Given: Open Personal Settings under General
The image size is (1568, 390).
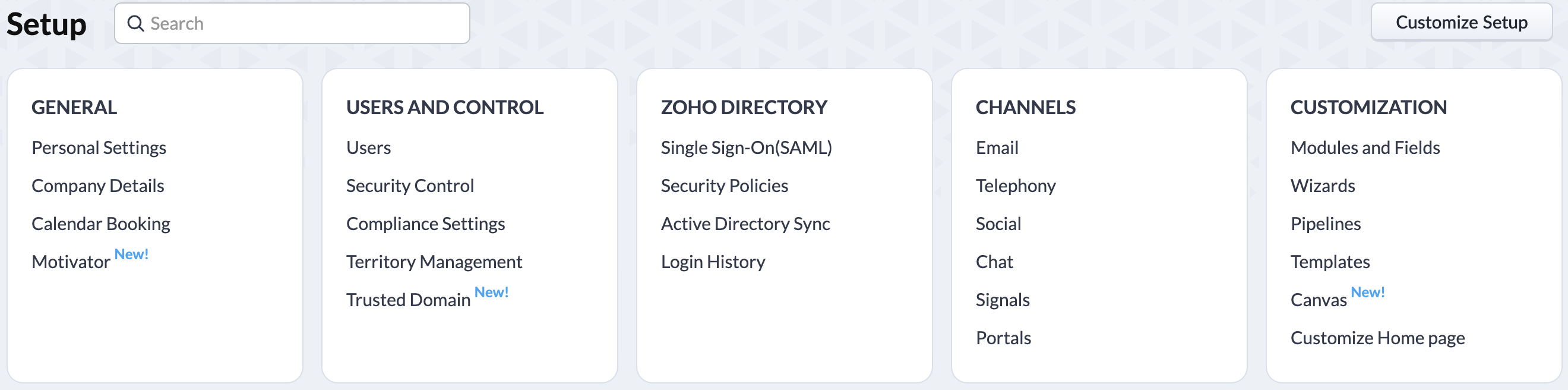Looking at the screenshot, I should (x=99, y=147).
